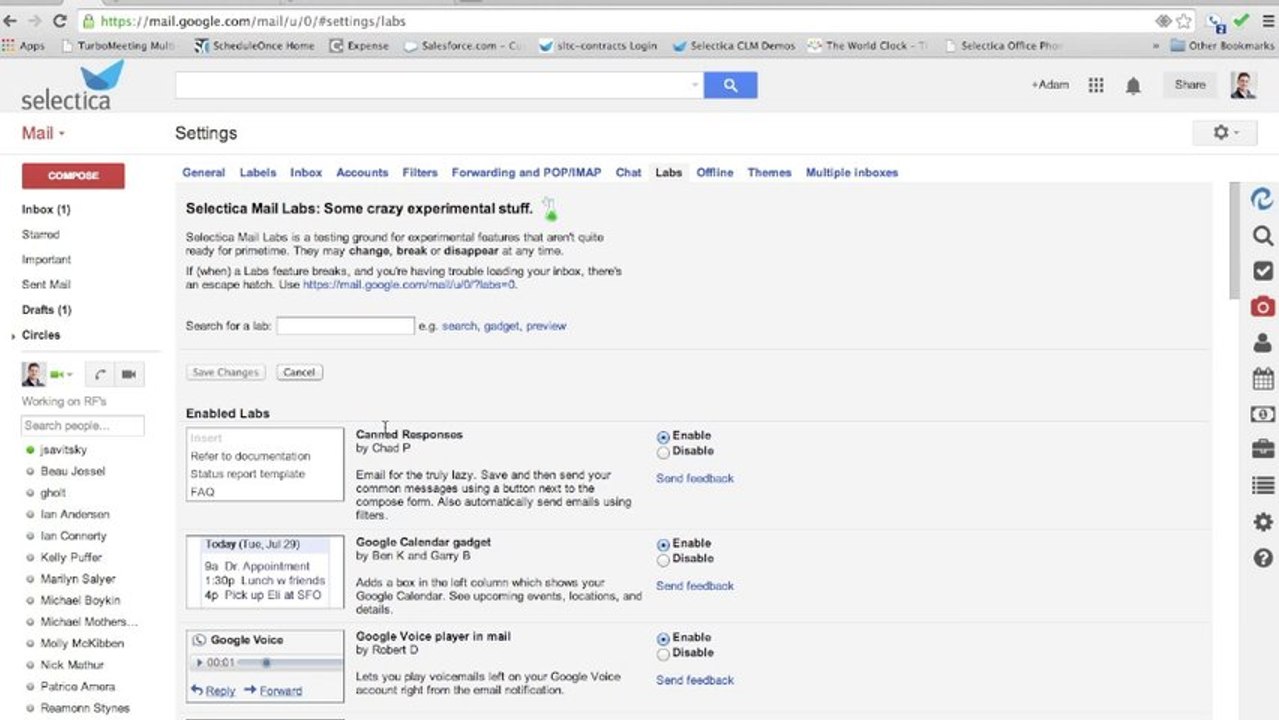Image resolution: width=1279 pixels, height=720 pixels.
Task: Select Disable for Canned Responses
Action: (663, 452)
